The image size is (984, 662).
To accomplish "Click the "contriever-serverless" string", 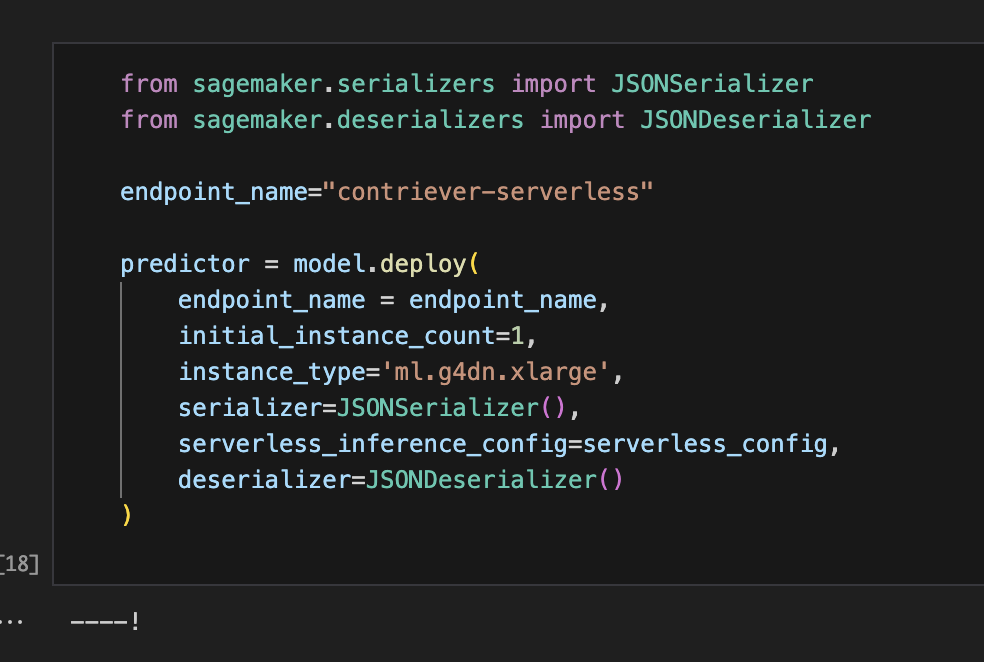I will [x=488, y=191].
